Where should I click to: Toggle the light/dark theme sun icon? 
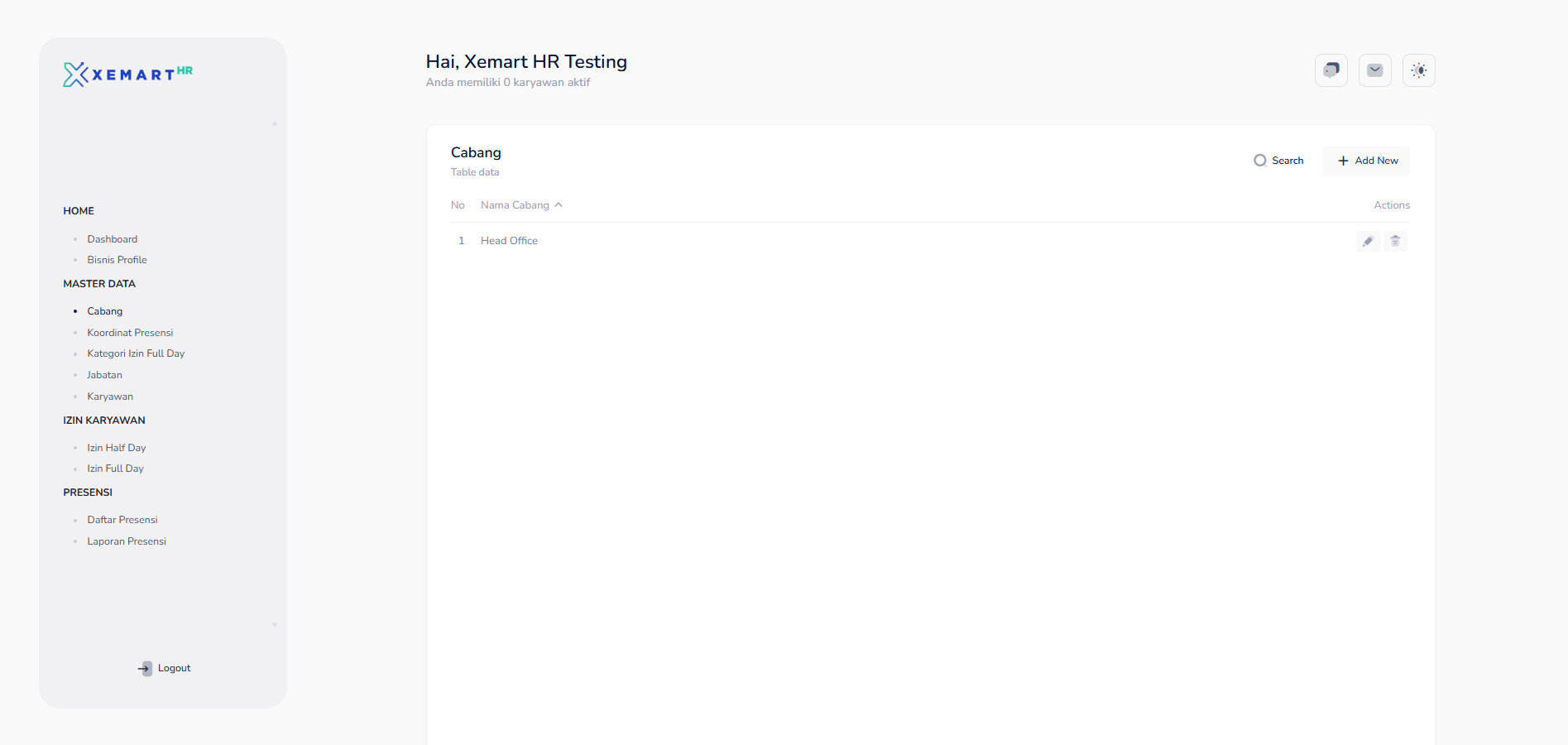pos(1418,70)
